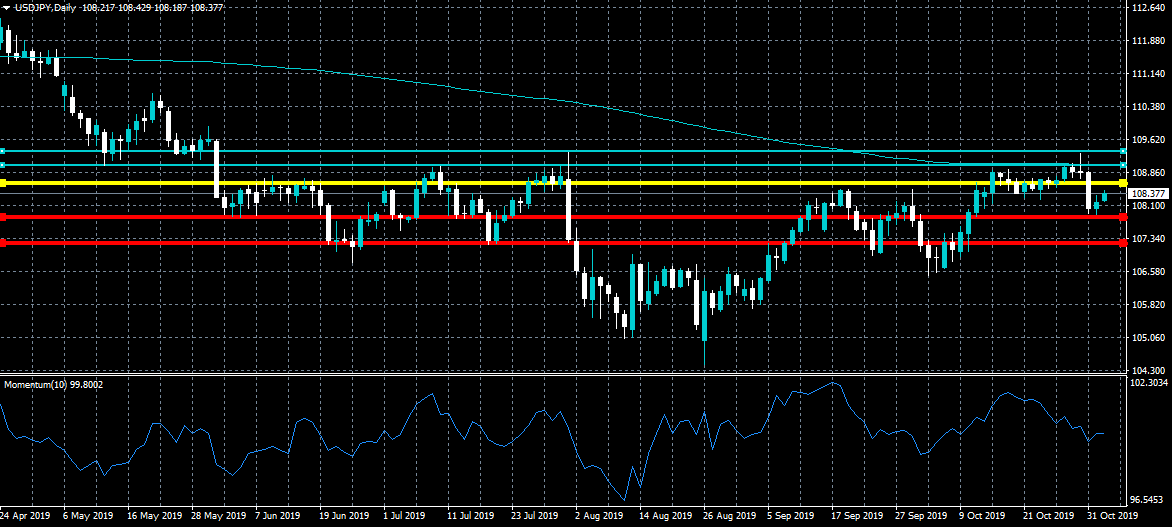Click the 19 Jun 2019 date label

(345, 516)
